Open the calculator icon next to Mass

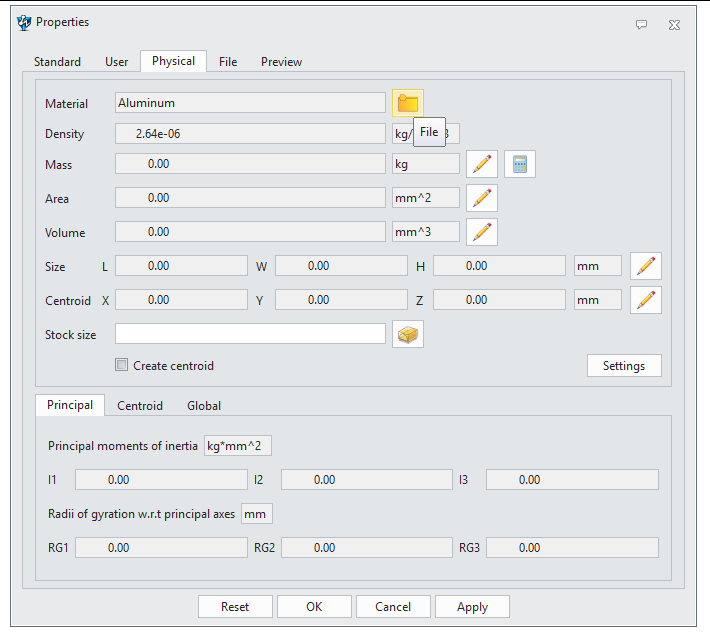point(519,164)
